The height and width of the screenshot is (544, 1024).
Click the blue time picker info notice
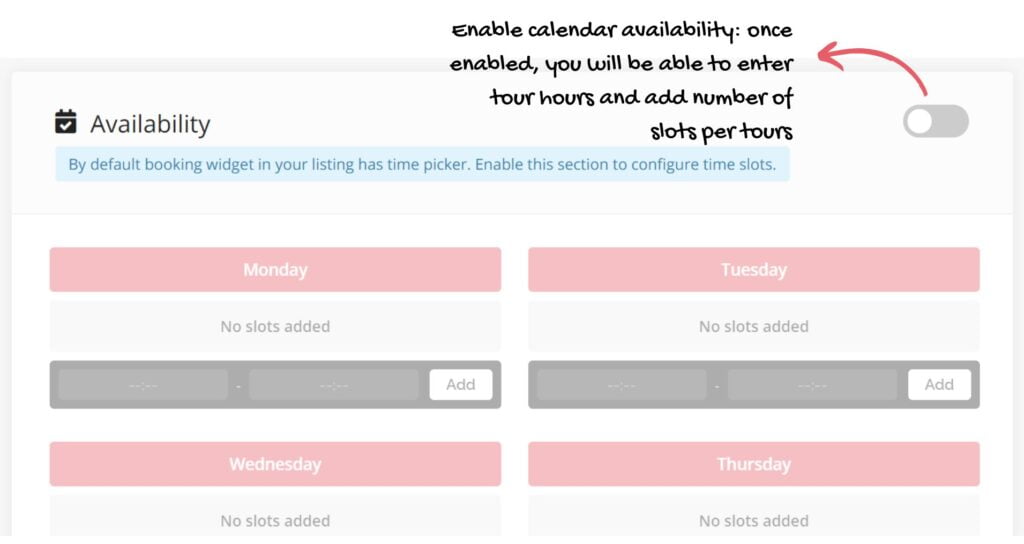click(423, 164)
